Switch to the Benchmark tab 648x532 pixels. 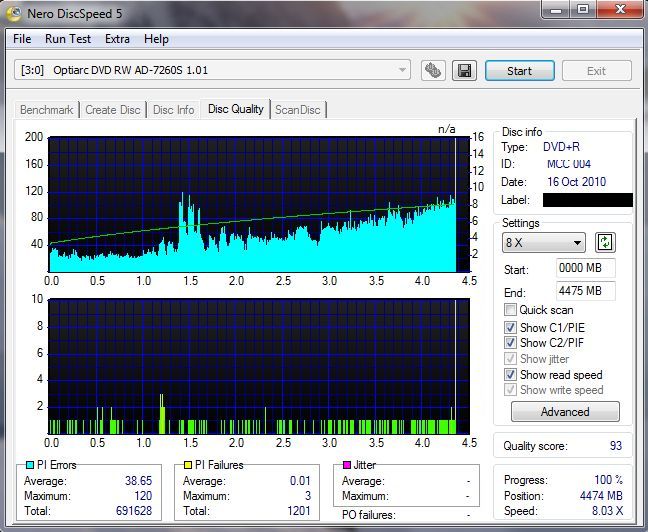(47, 110)
